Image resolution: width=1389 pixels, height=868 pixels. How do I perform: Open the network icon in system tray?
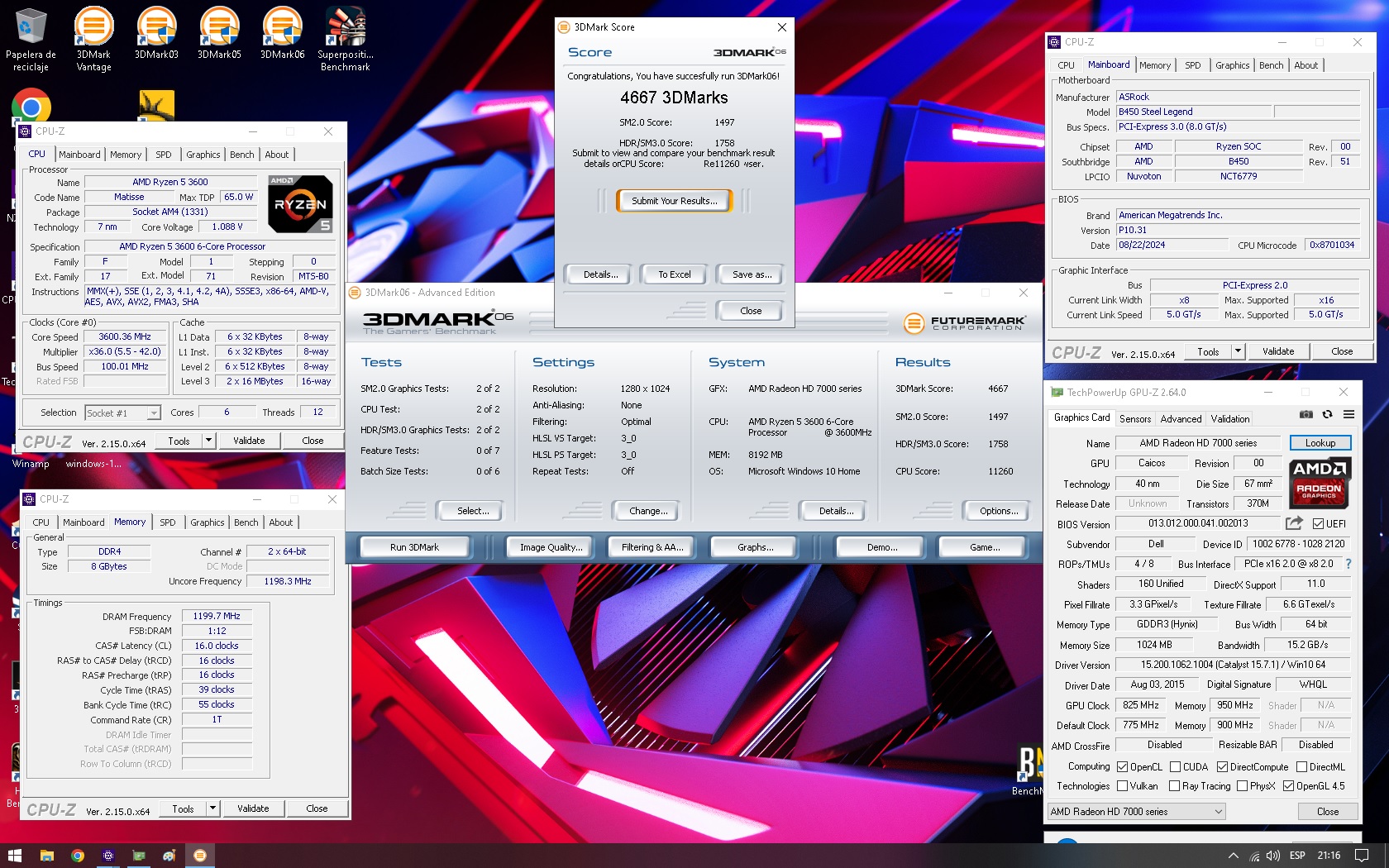[1254, 856]
